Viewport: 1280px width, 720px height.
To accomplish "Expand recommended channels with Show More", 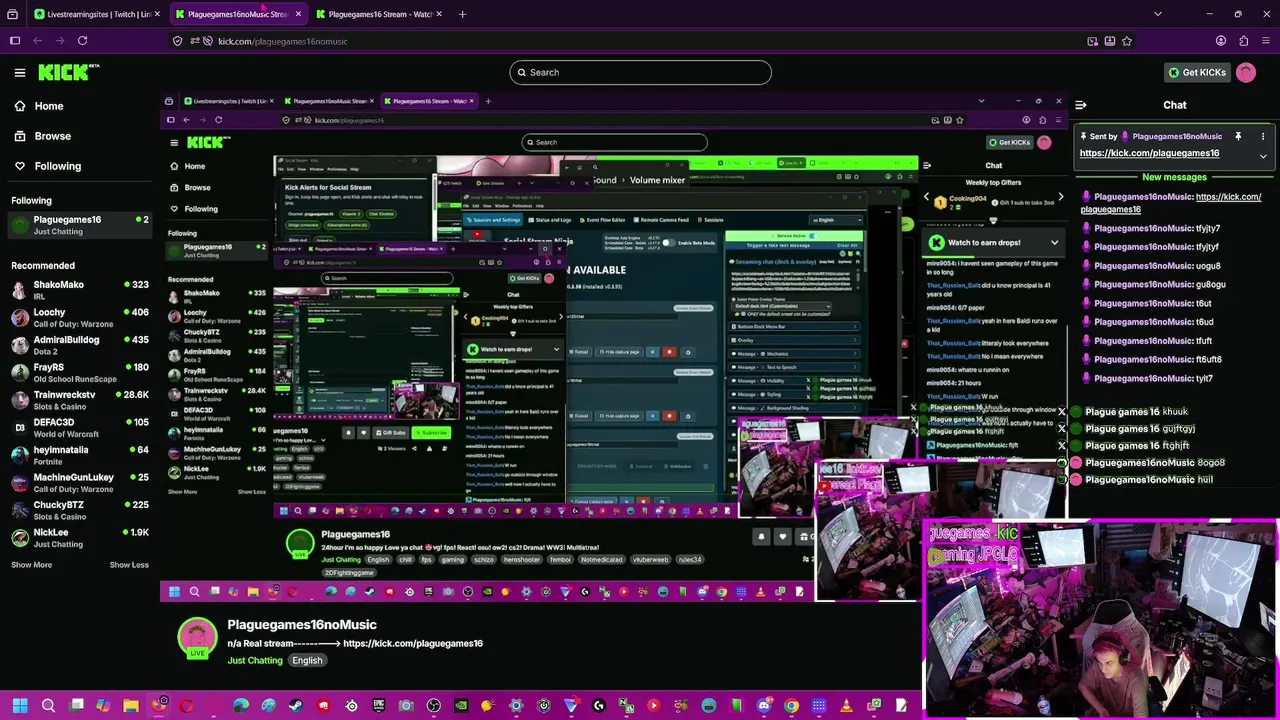I will pos(31,565).
